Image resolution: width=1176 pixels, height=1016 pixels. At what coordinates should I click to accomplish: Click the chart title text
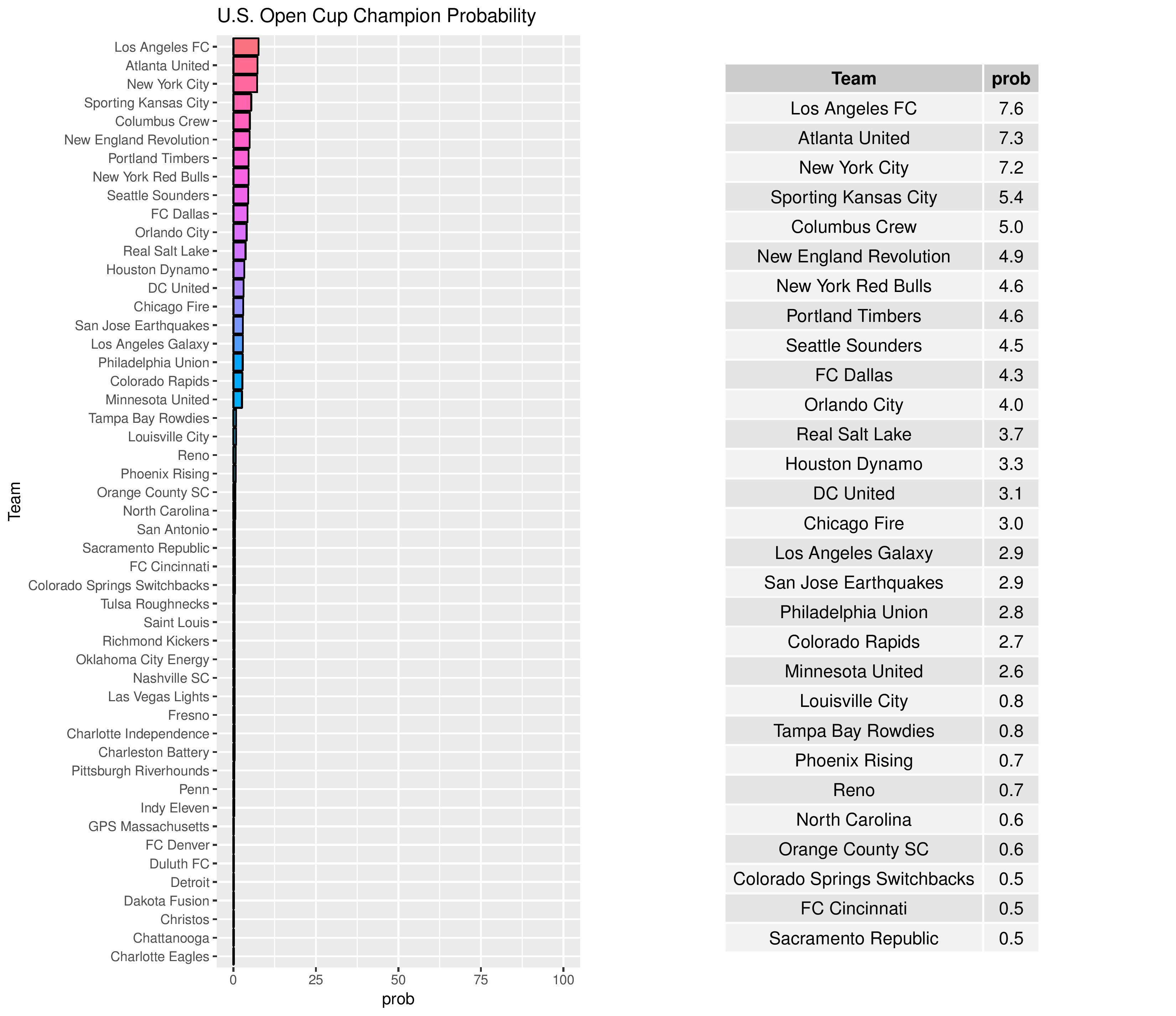pyautogui.click(x=376, y=16)
